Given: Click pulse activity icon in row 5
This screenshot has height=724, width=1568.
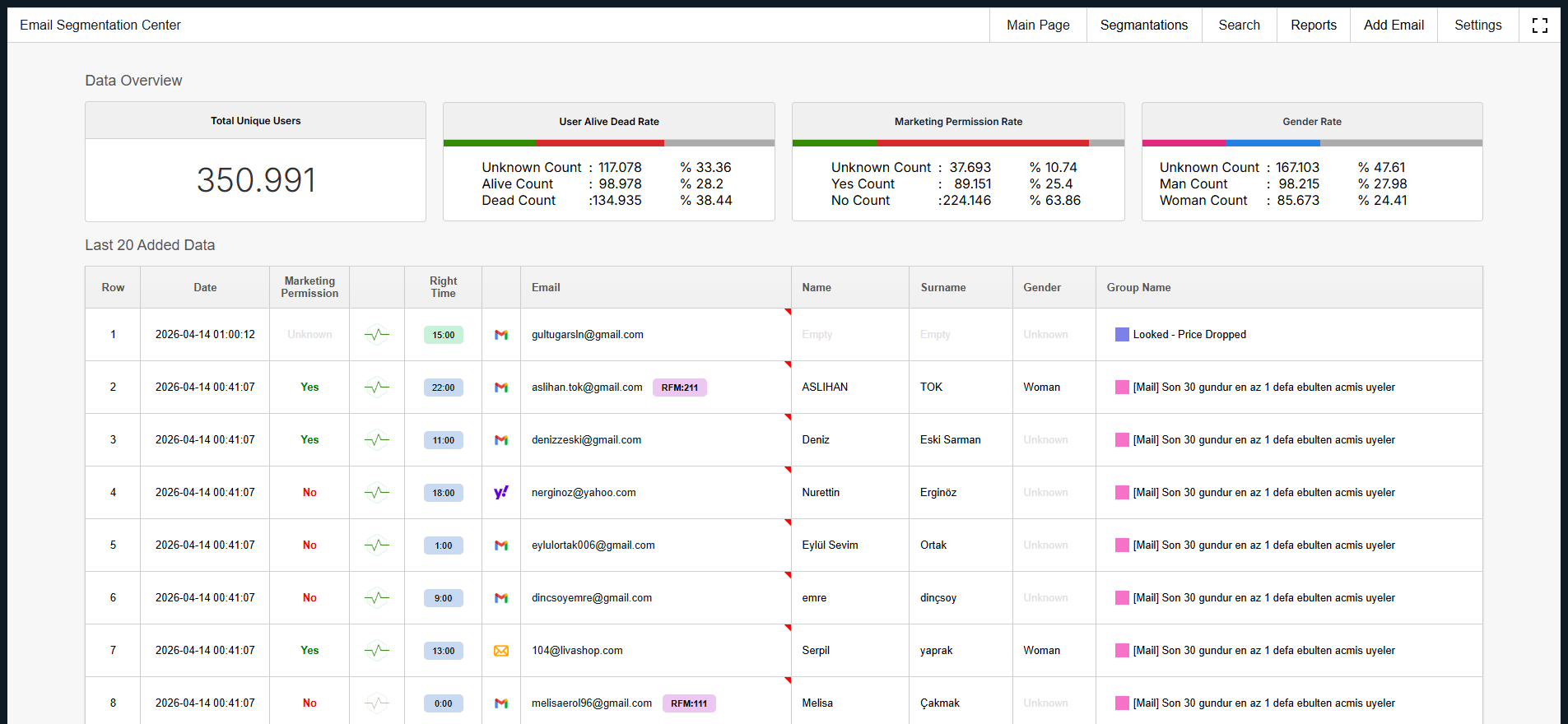Looking at the screenshot, I should [x=377, y=545].
